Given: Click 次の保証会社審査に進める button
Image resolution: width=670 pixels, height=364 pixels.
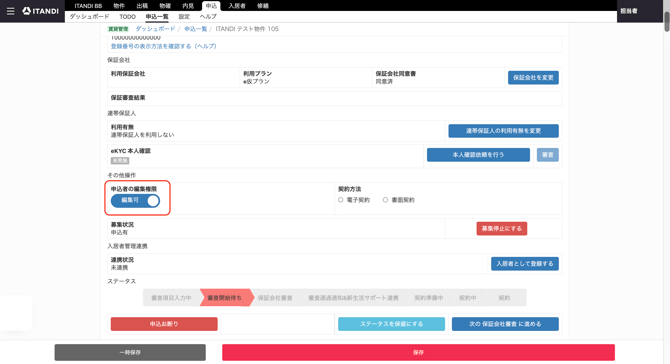Looking at the screenshot, I should pyautogui.click(x=505, y=324).
